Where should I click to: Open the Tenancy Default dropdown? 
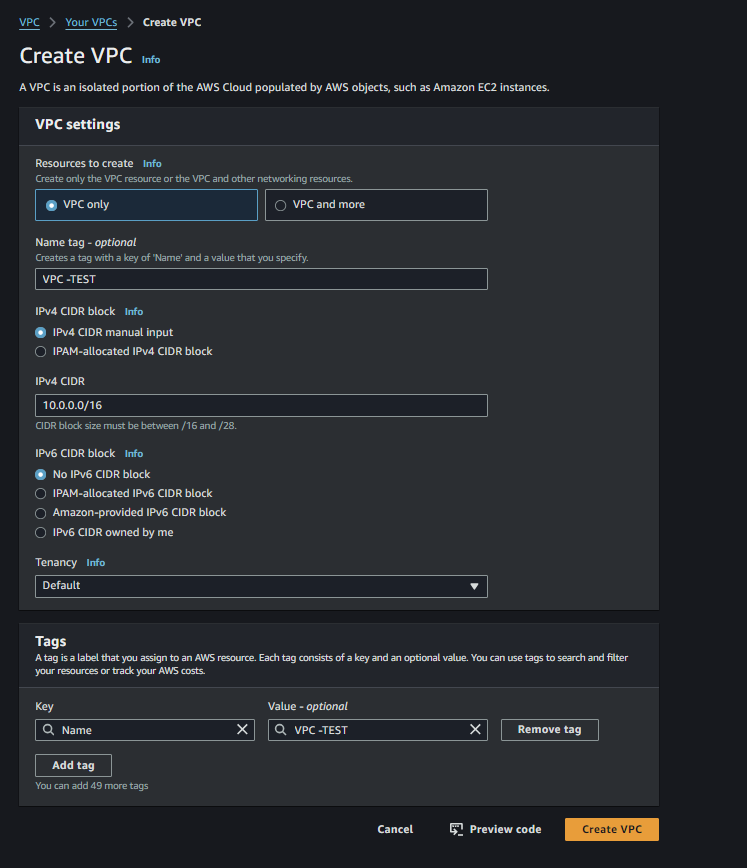261,586
